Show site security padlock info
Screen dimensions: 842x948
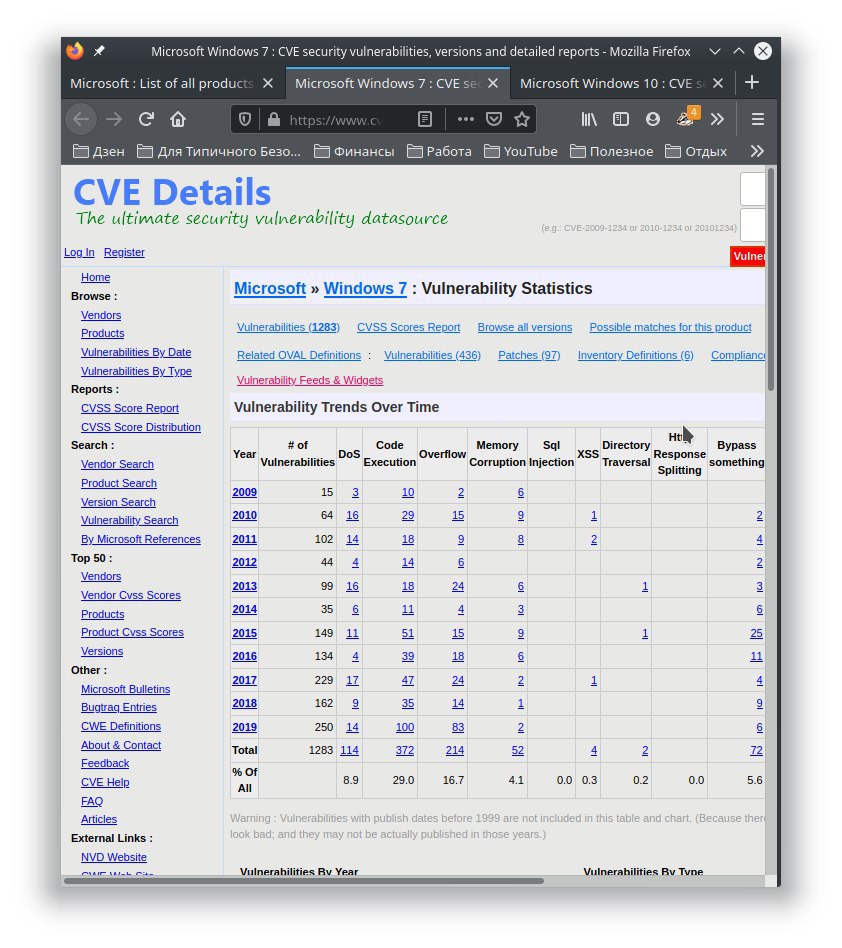pos(274,120)
